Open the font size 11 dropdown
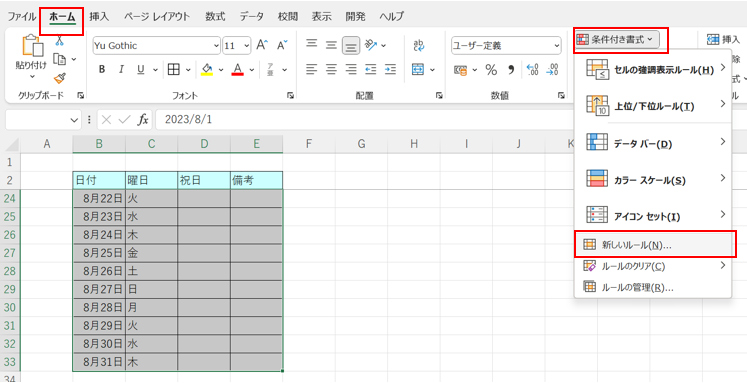The width and height of the screenshot is (747, 383). pyautogui.click(x=246, y=46)
